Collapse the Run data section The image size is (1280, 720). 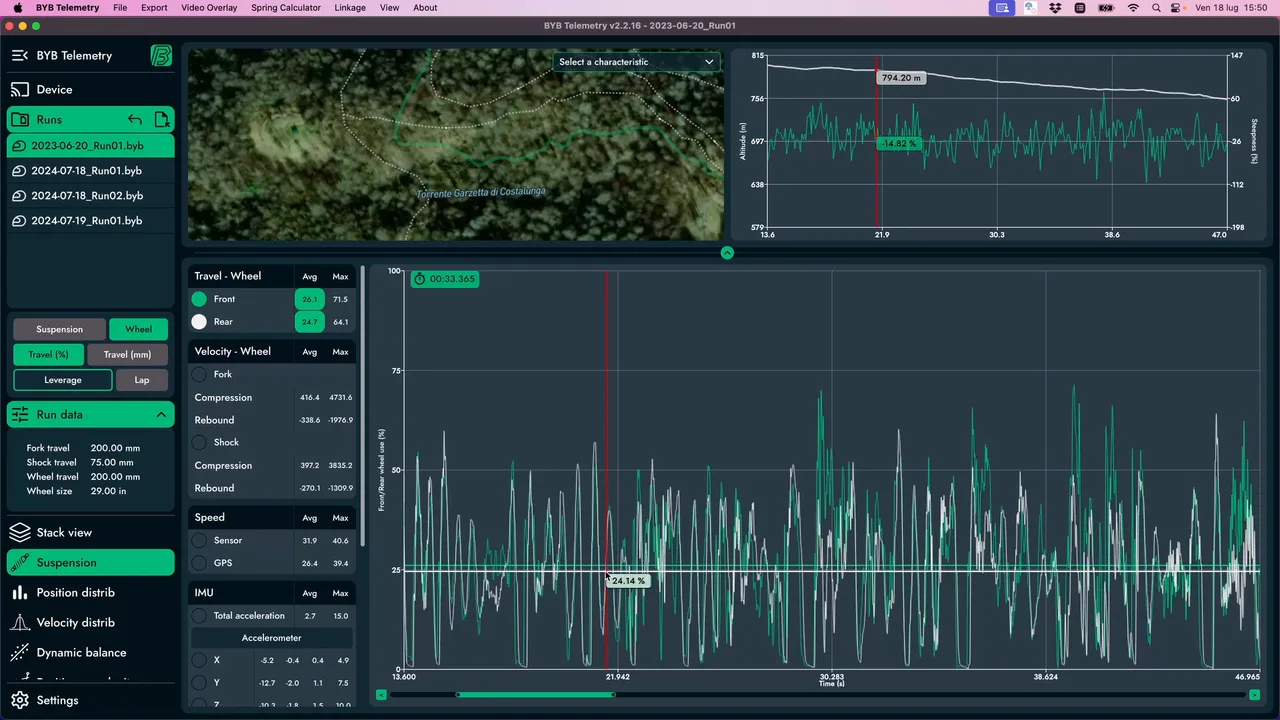click(x=161, y=414)
